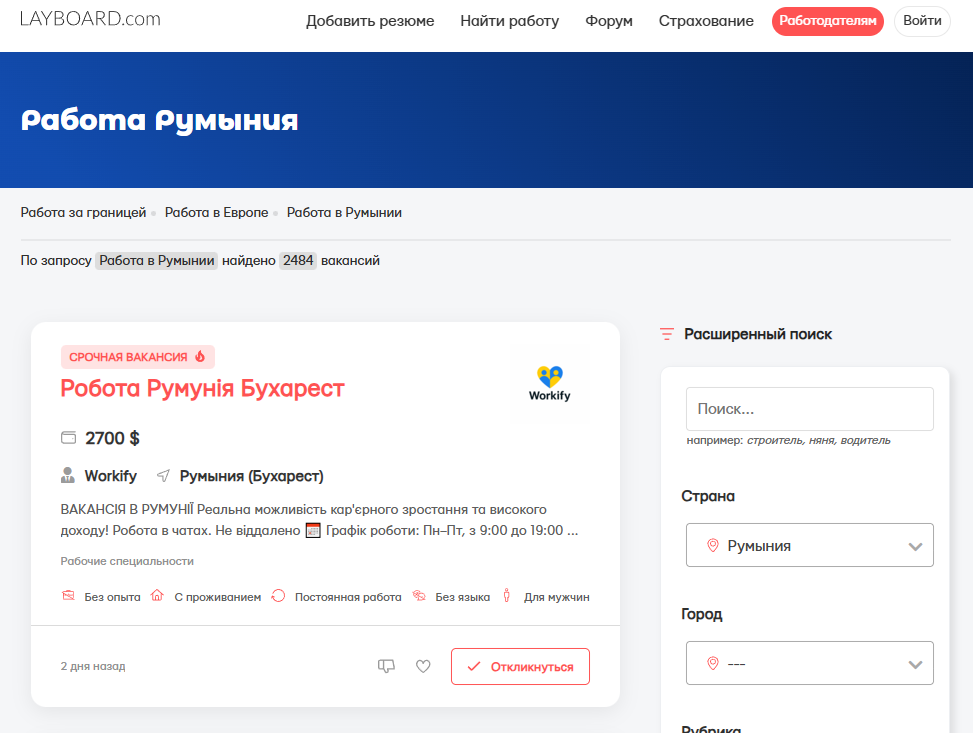
Task: Click the Работа в Румынии query tag
Action: [x=156, y=261]
